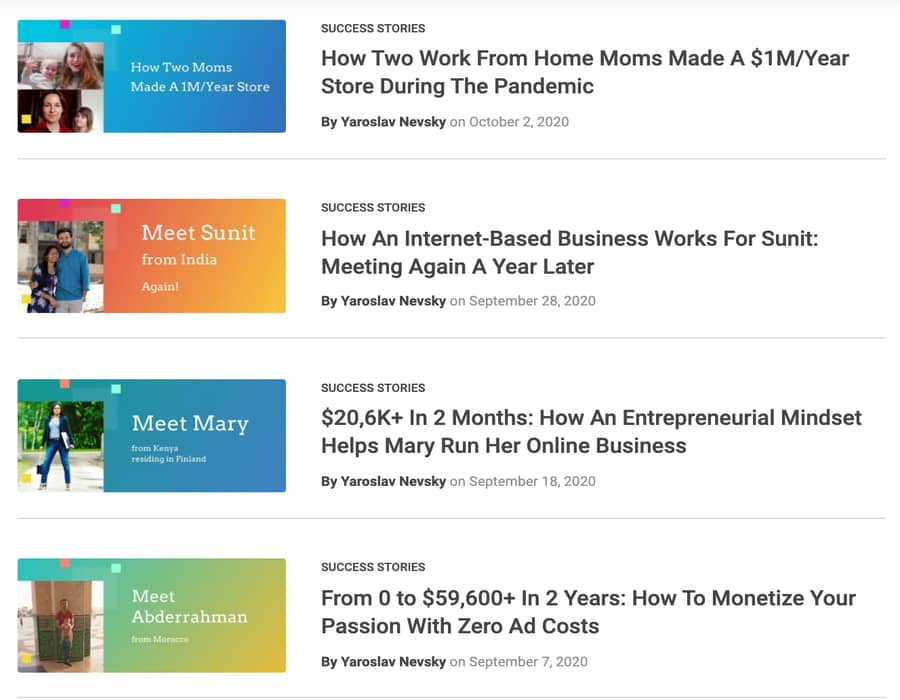Open the 'Meet Sunit from India' thumbnail
900x700 pixels.
152,256
